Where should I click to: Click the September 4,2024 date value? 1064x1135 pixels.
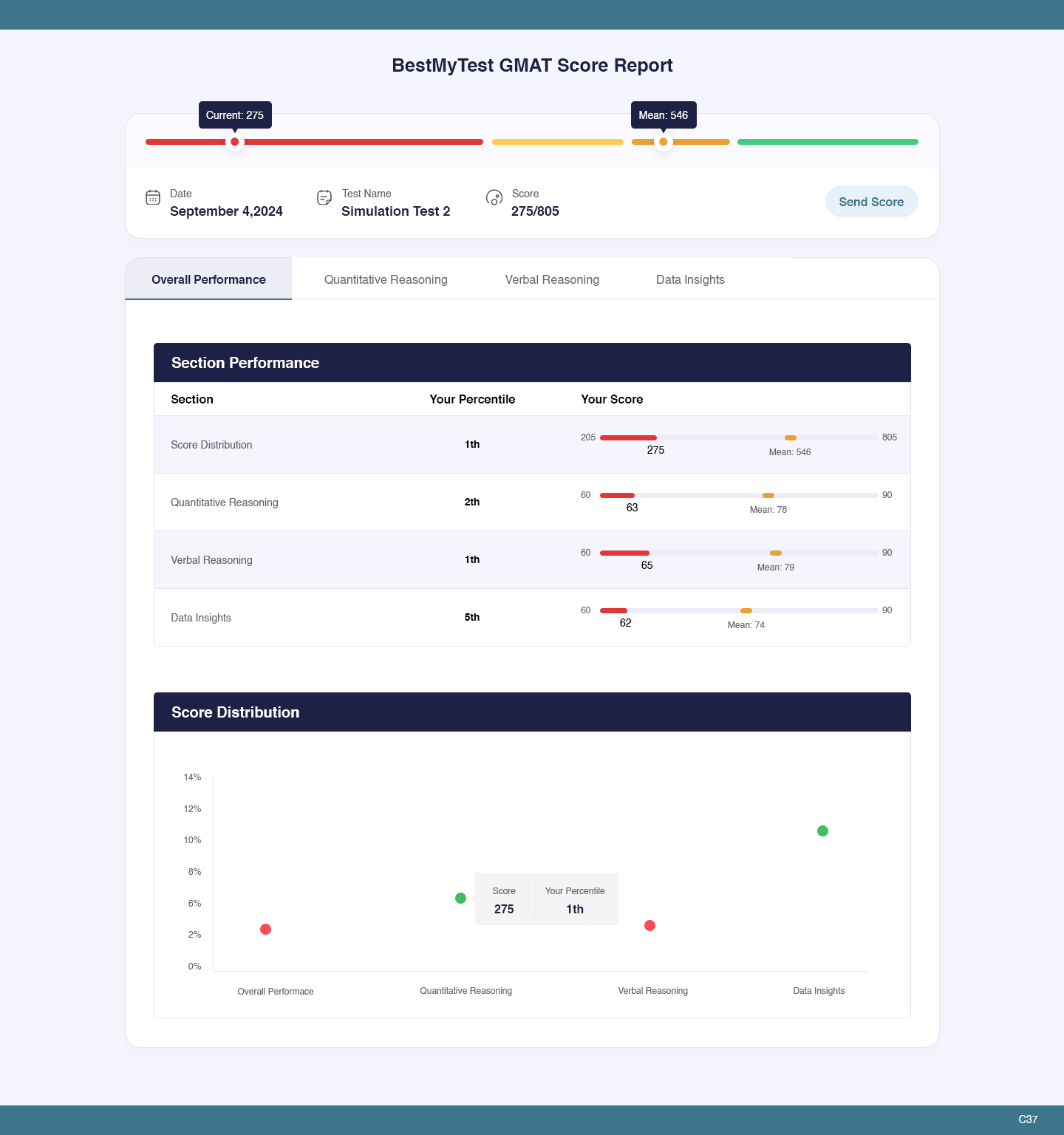click(226, 211)
